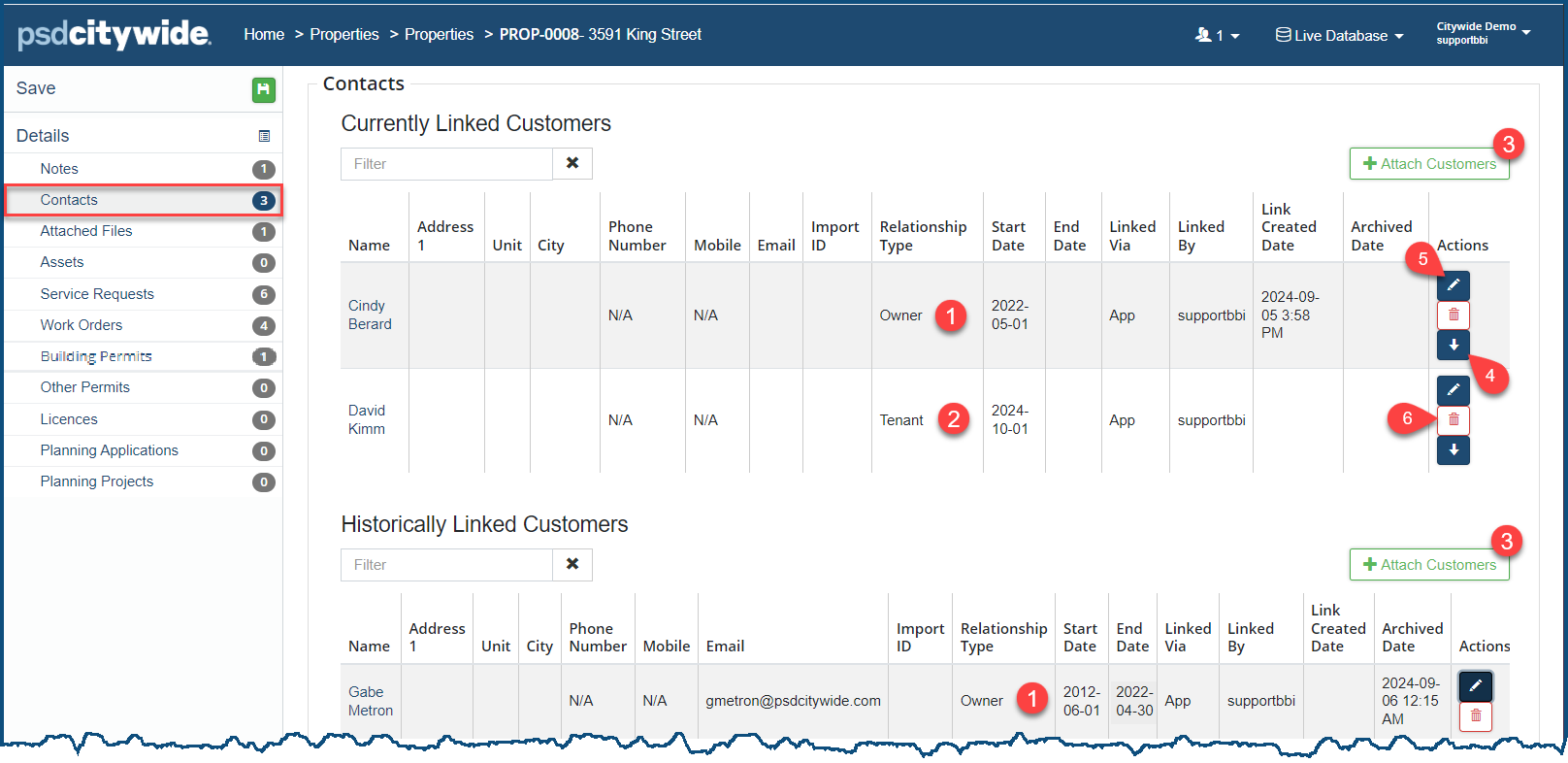Go to Home breadcrumb link
The width and height of the screenshot is (1568, 763).
click(x=264, y=35)
